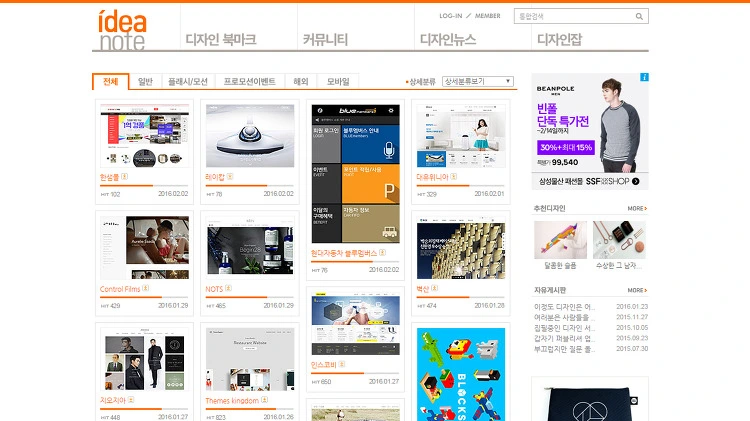This screenshot has height=421, width=750.
Task: Open the 수상한 그 남자 recommended thumbnail
Action: click(619, 240)
